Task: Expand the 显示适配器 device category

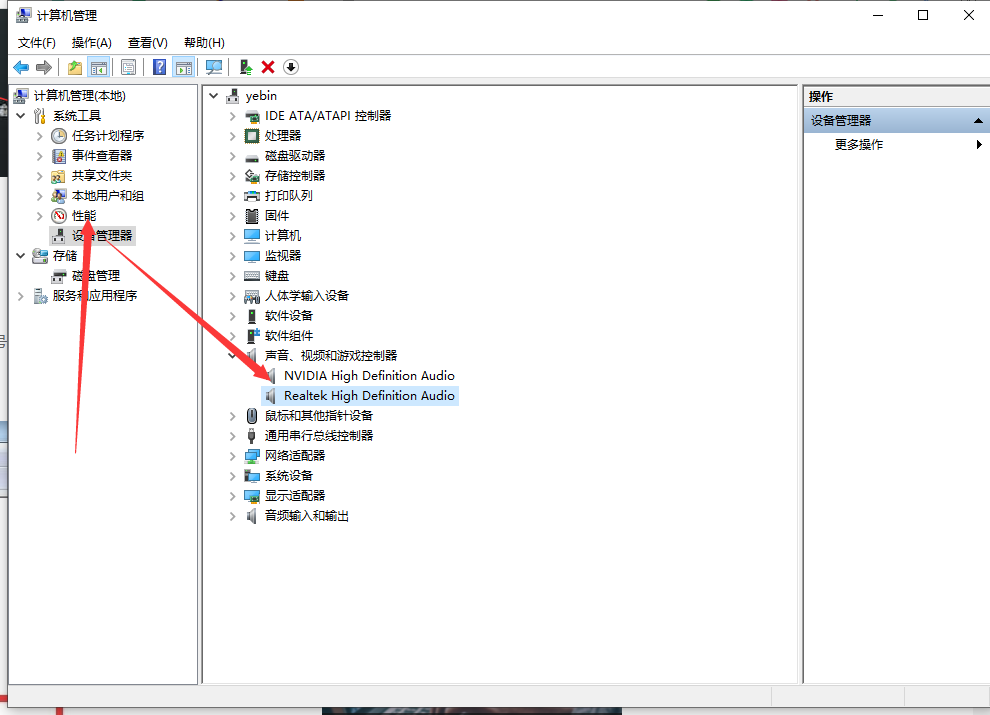Action: tap(233, 496)
